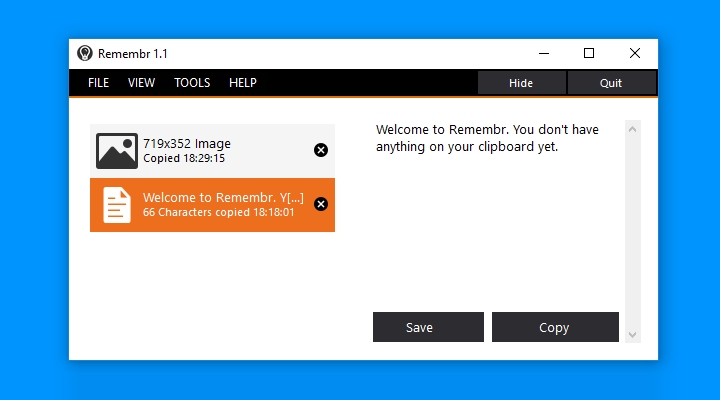Select the '719x352 Image' label
Screen dimensions: 720x400
187,144
